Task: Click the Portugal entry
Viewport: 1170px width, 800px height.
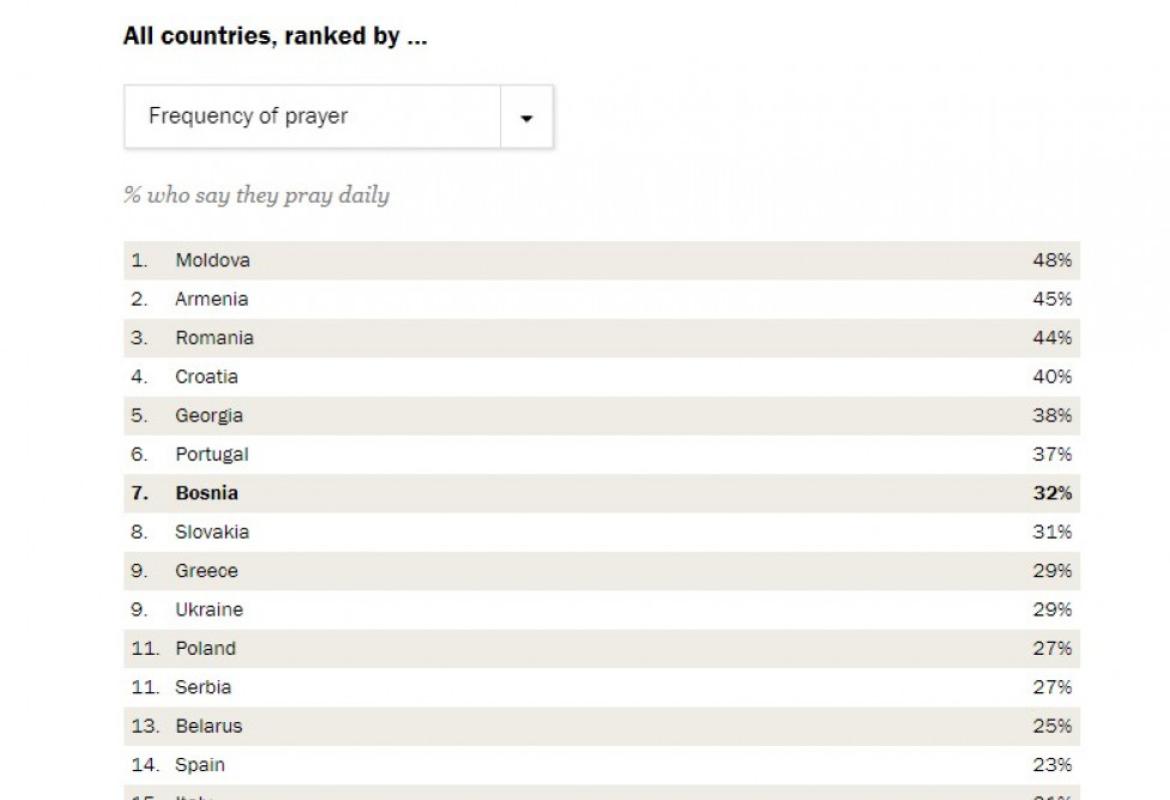Action: (212, 455)
